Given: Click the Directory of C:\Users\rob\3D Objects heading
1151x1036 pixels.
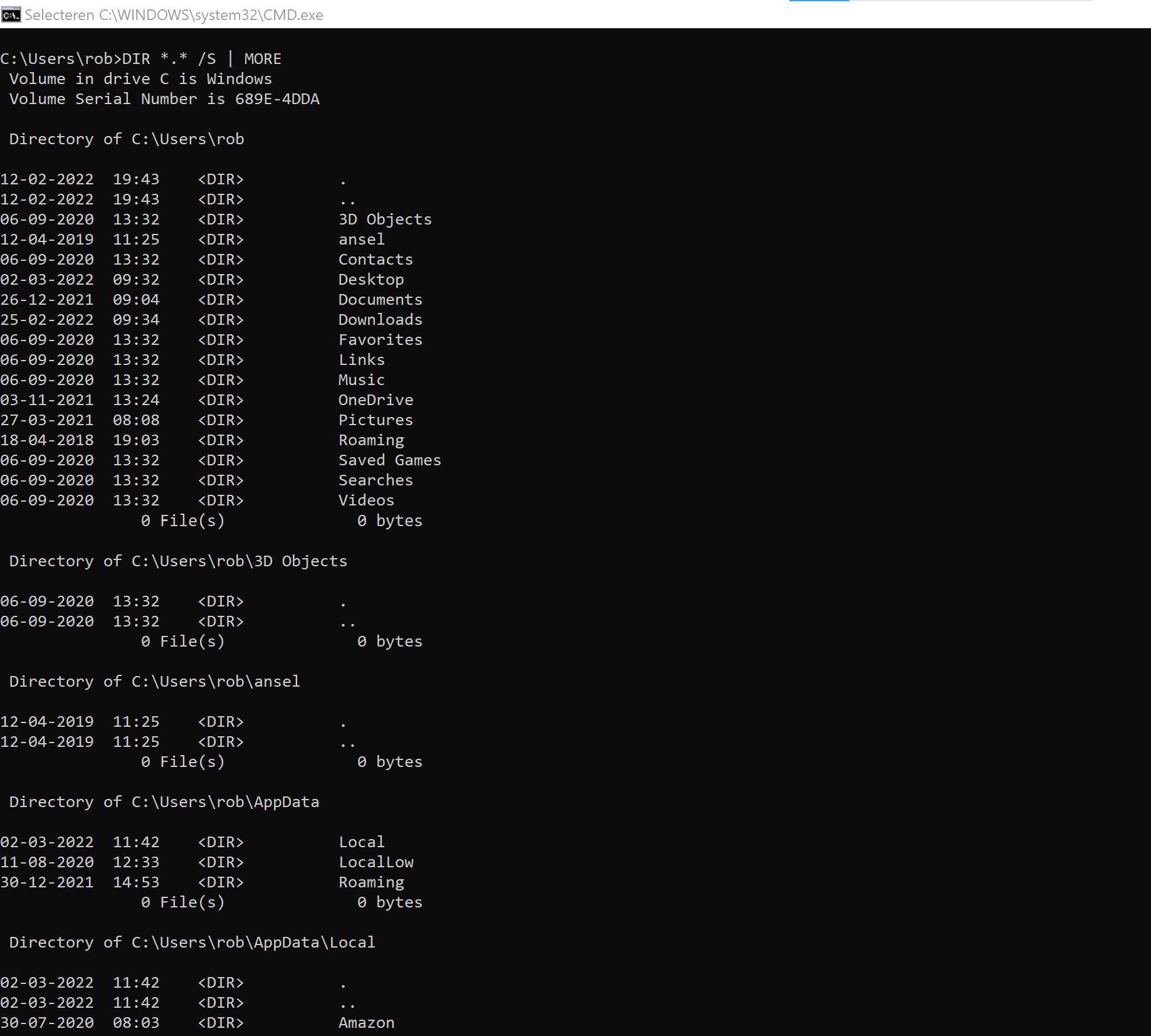Looking at the screenshot, I should [x=178, y=561].
